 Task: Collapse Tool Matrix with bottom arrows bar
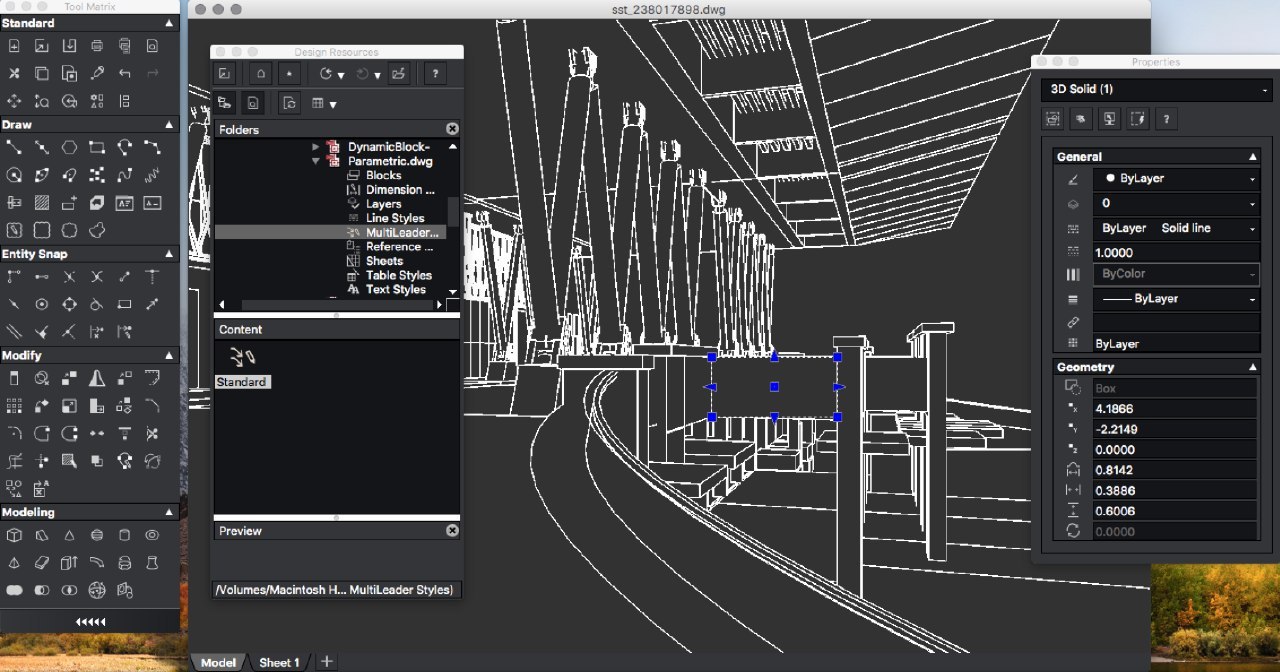pos(90,622)
